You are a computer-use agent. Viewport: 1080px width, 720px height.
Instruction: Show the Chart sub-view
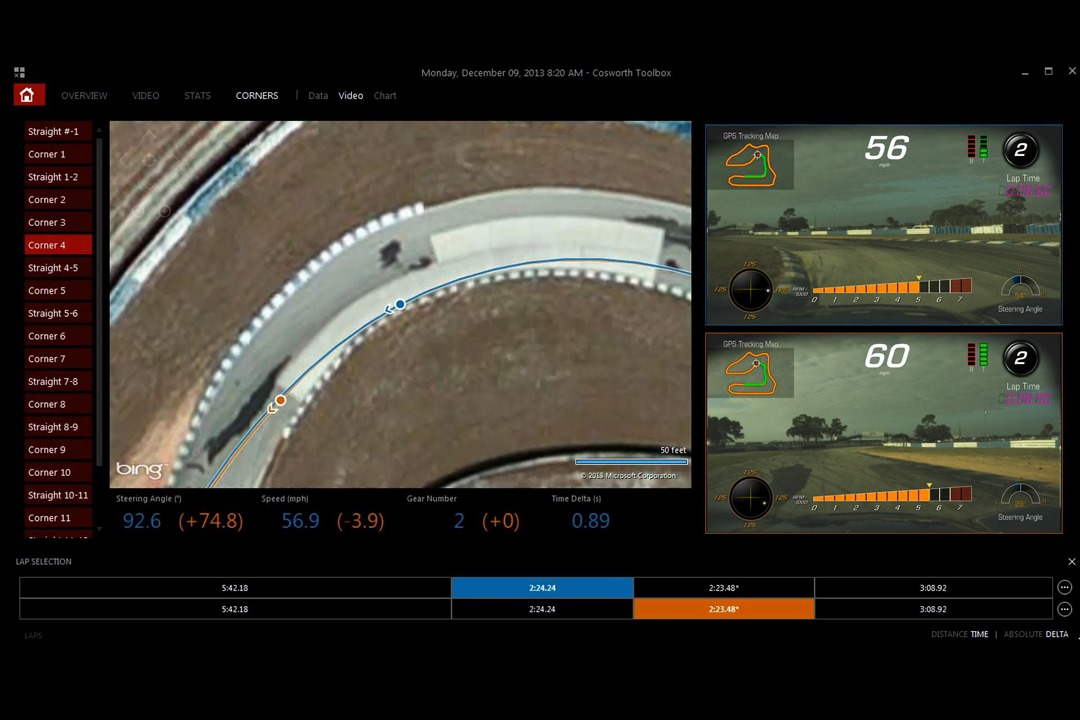point(385,96)
